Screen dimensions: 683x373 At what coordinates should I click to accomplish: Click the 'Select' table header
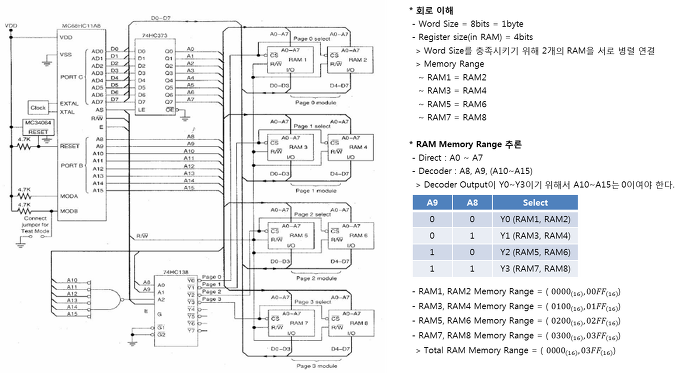coord(535,203)
